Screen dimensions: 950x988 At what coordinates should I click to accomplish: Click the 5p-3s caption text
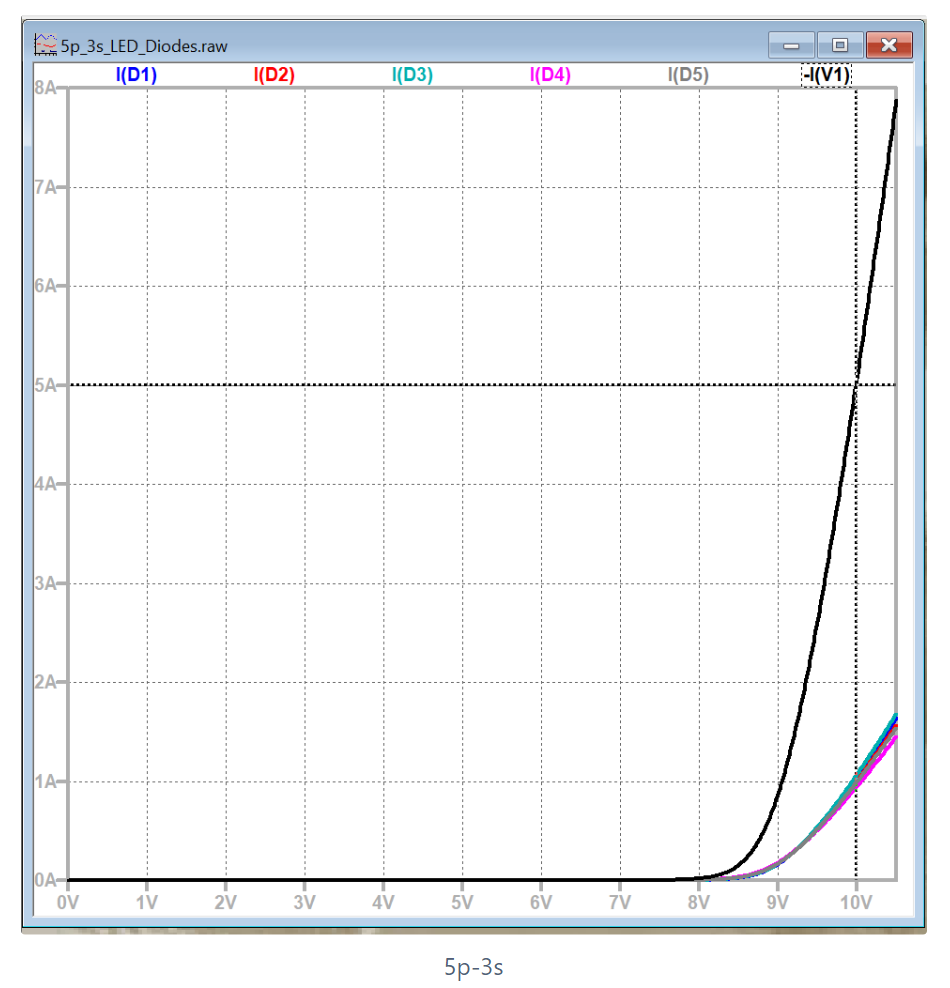[474, 967]
